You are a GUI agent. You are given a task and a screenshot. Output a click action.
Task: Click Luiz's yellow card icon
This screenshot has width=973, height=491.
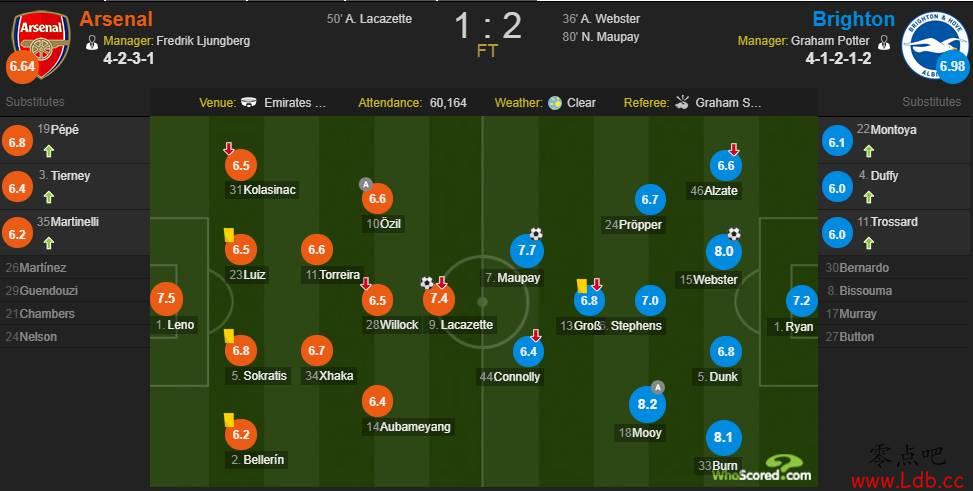[229, 234]
